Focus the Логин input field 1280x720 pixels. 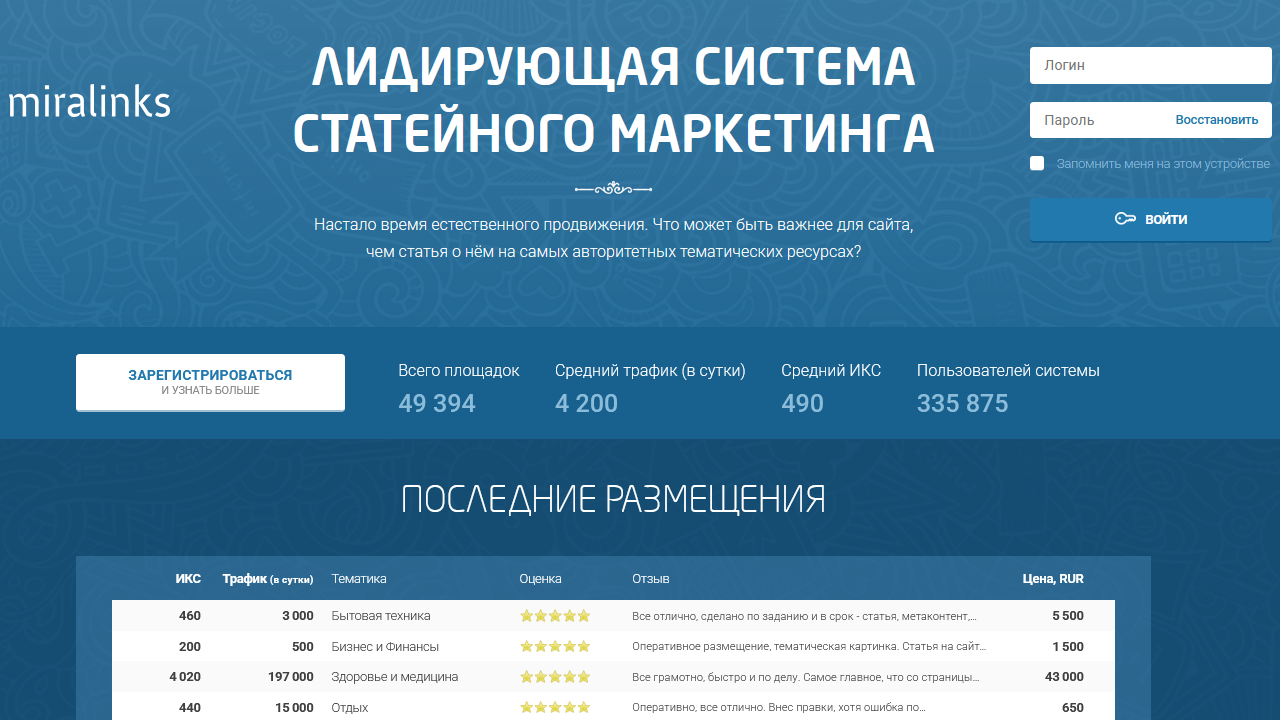[1150, 66]
